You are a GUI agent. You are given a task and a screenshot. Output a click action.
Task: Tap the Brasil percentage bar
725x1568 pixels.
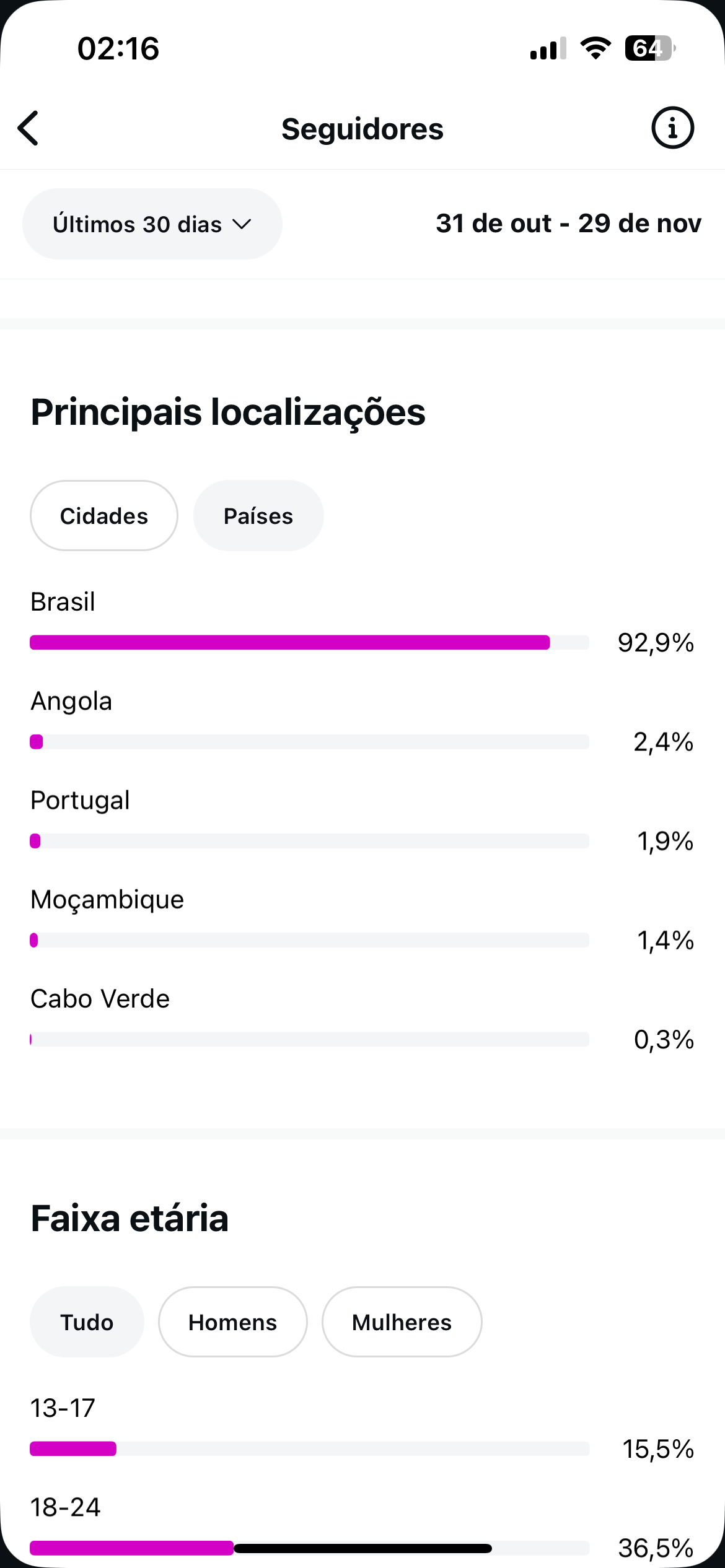[x=309, y=643]
